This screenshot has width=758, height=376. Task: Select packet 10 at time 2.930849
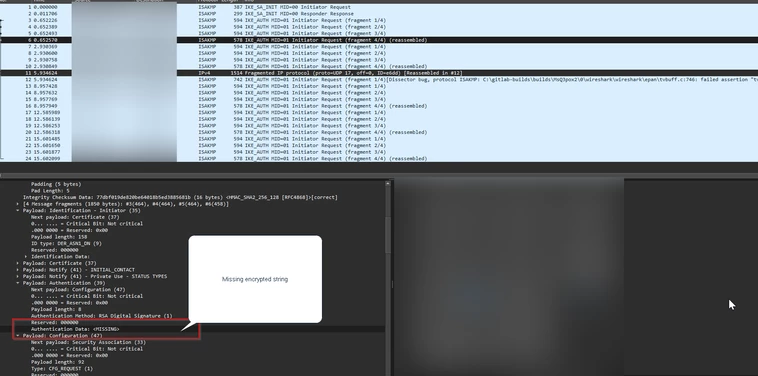tap(379, 66)
